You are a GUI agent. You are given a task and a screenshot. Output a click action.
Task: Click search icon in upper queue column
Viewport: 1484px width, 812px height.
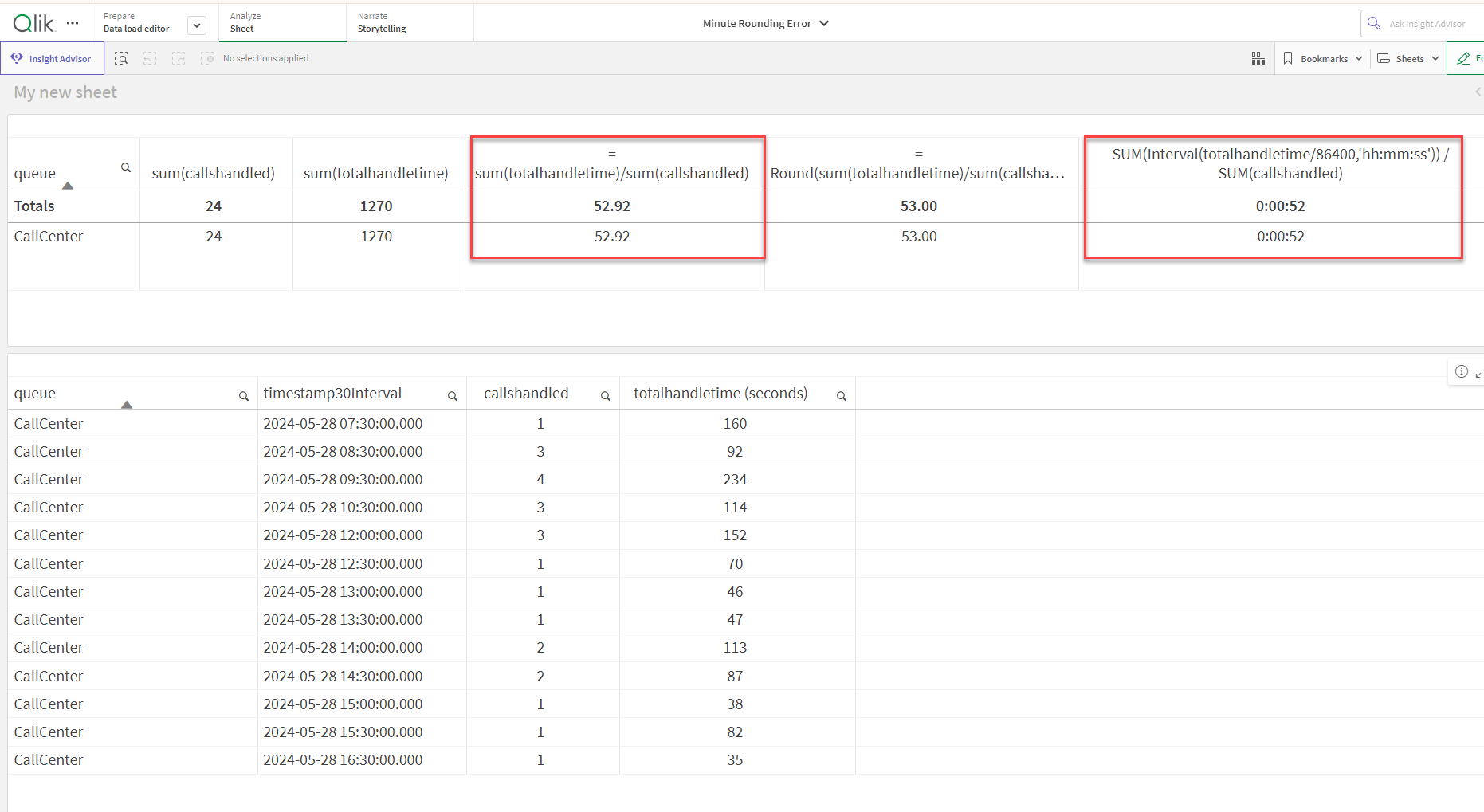[126, 167]
